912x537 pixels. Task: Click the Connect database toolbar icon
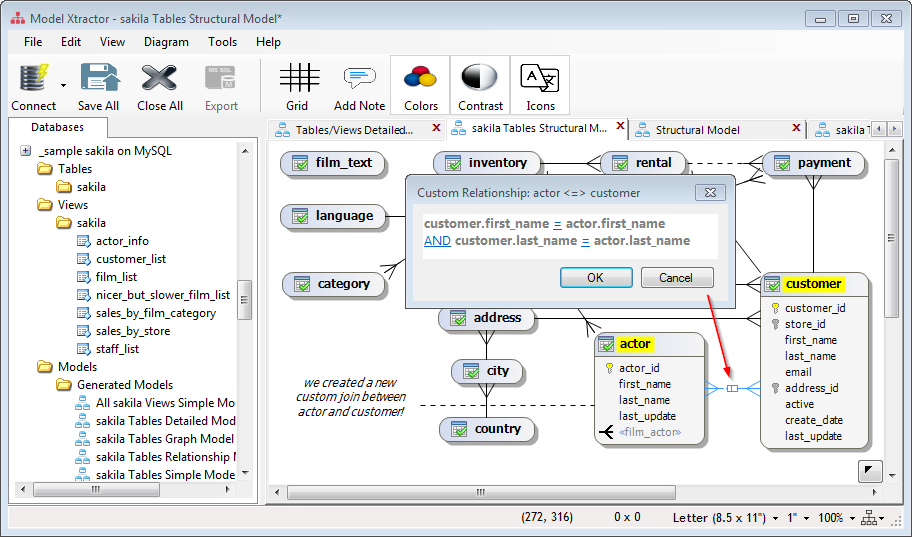[34, 79]
